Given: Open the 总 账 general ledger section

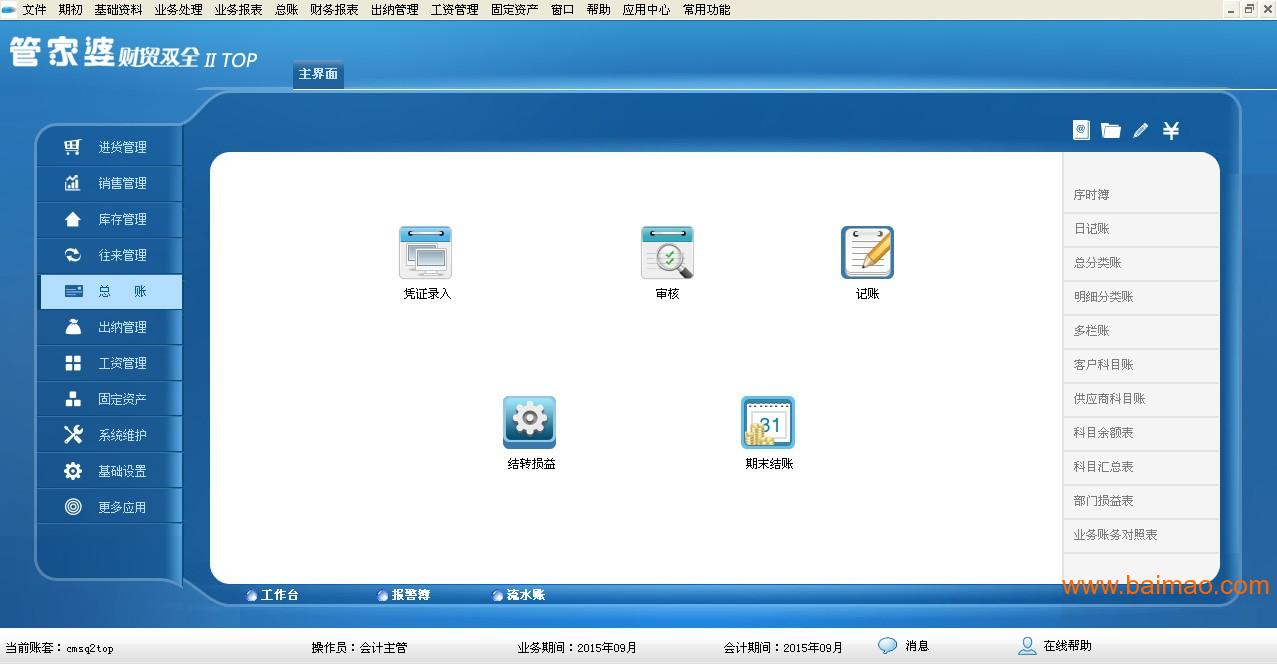Looking at the screenshot, I should click(110, 291).
